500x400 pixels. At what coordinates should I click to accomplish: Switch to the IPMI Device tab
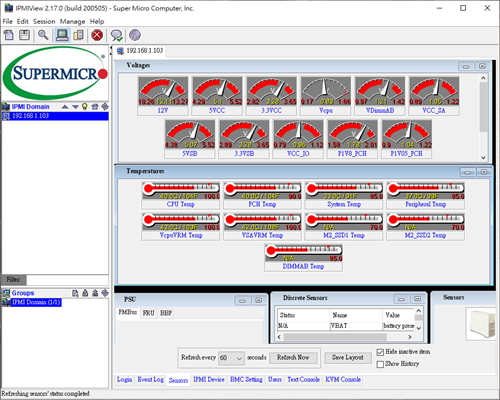(209, 380)
